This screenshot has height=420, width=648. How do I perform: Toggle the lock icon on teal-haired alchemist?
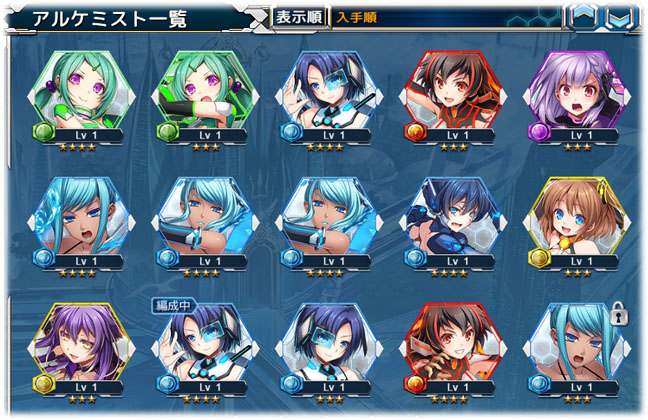click(x=618, y=313)
